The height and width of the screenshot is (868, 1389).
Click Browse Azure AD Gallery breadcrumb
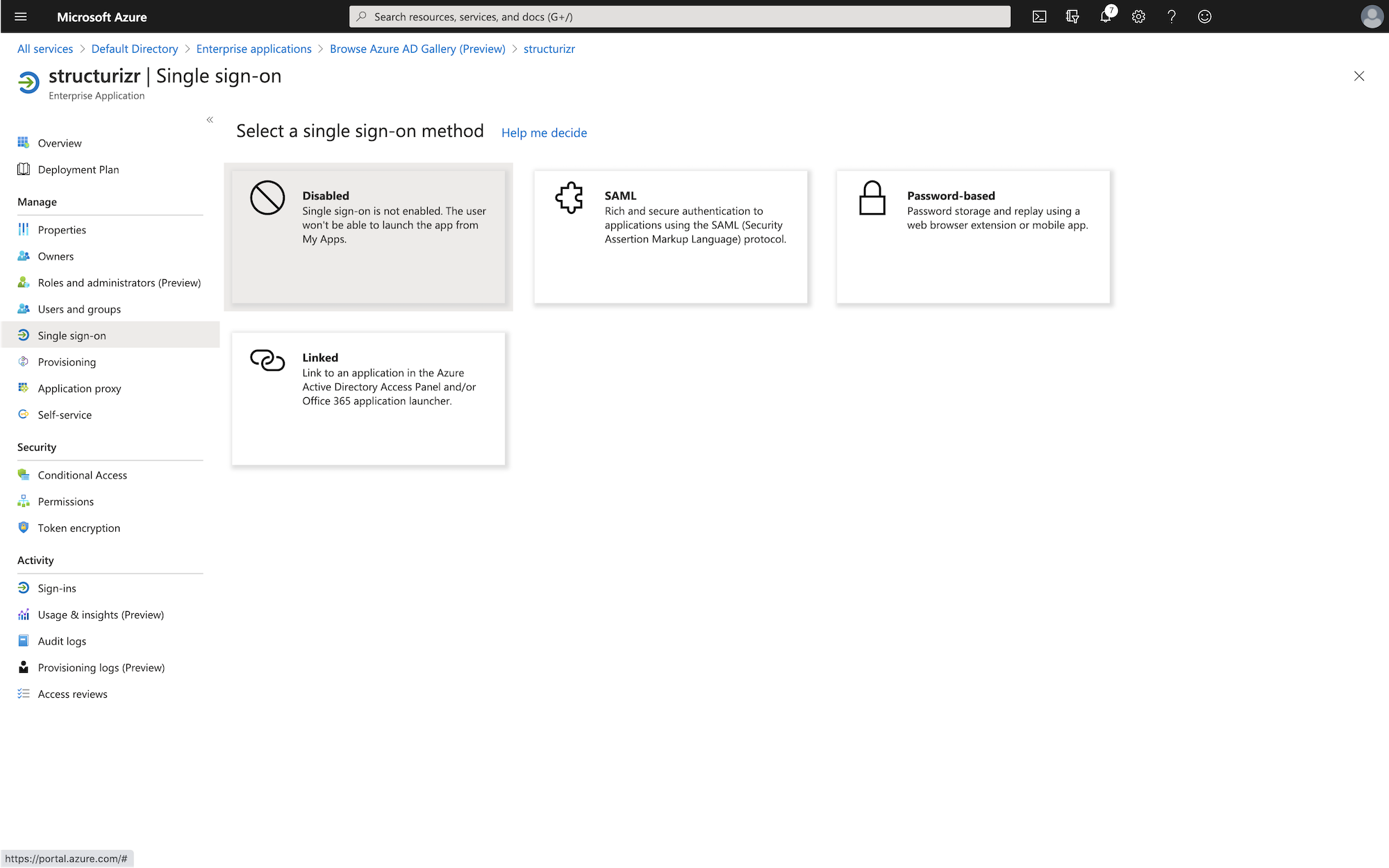[x=417, y=49]
